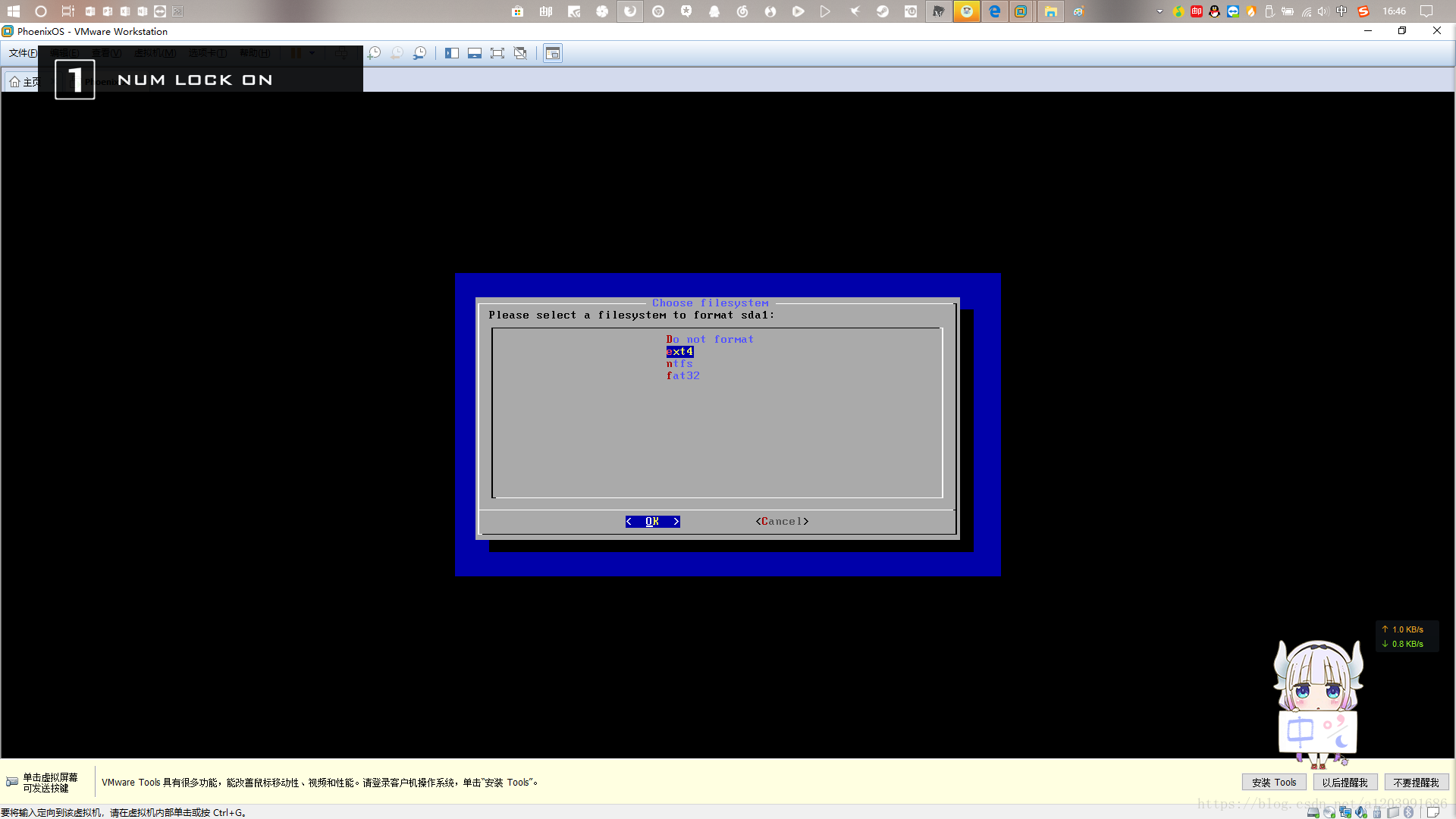Click the 不要提醒我 button
The image size is (1456, 819).
coord(1416,783)
